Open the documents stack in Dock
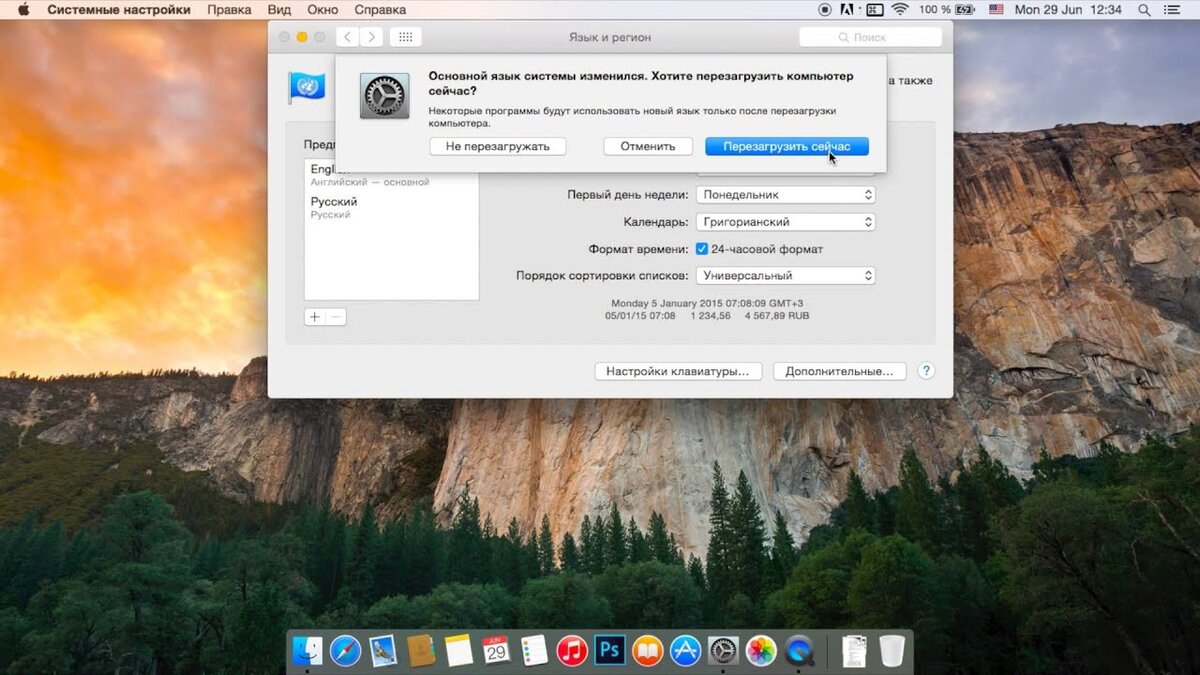Viewport: 1200px width, 675px height. (854, 651)
